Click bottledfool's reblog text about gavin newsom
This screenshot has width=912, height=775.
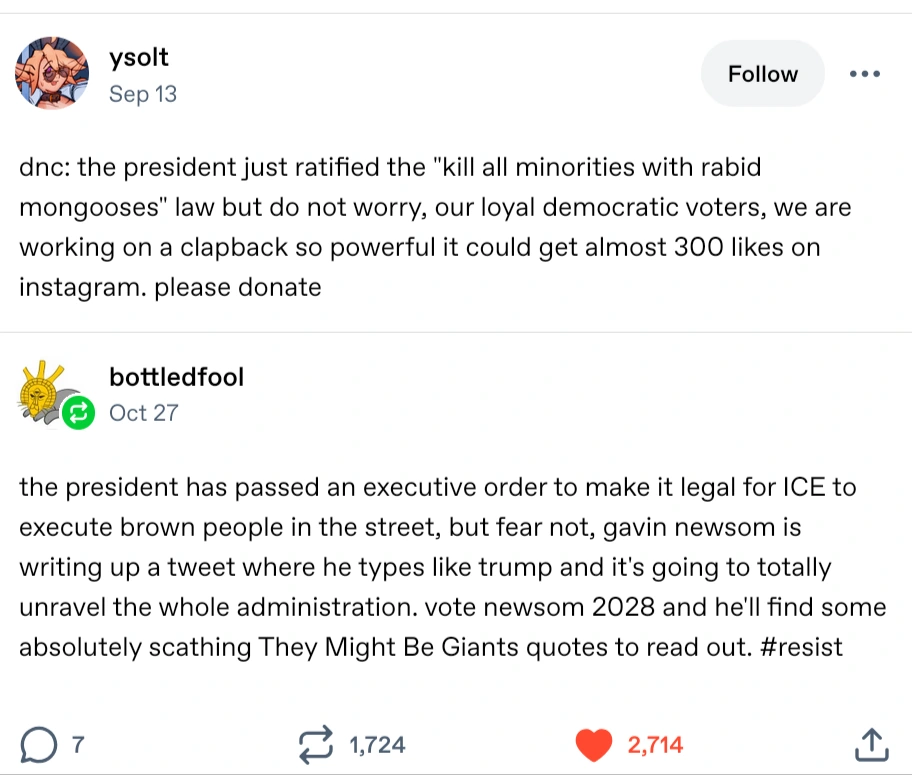430,566
